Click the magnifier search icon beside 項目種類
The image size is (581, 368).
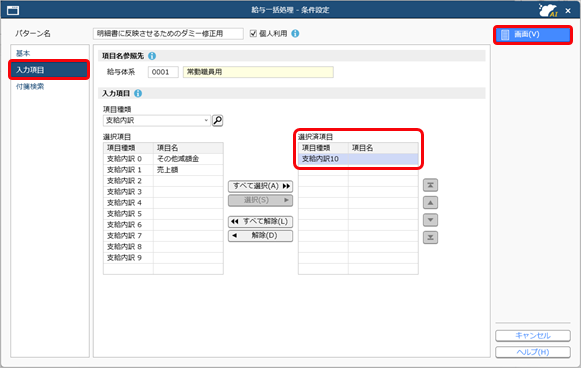218,120
